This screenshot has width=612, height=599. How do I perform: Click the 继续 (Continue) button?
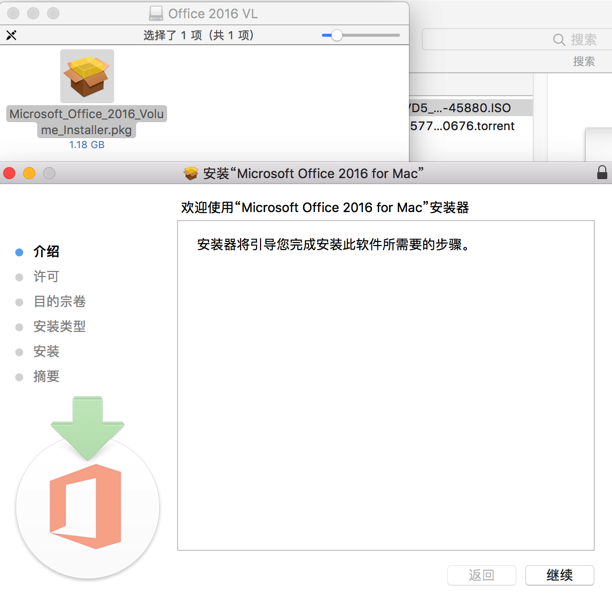pos(560,575)
